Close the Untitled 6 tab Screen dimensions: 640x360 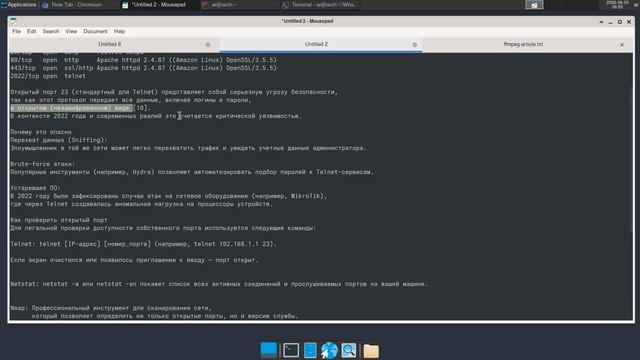click(208, 44)
